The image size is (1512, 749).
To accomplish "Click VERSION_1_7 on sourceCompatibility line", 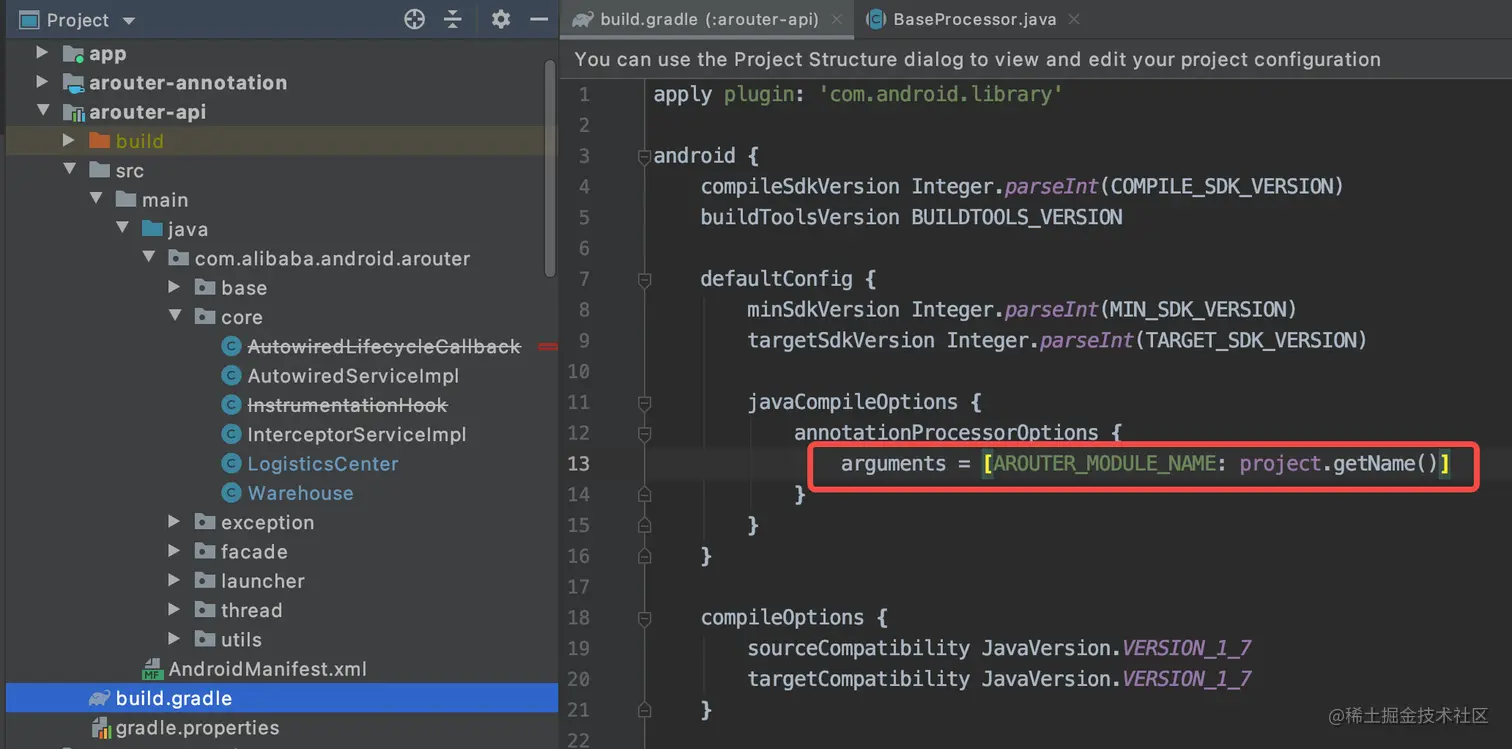I will [x=1187, y=648].
